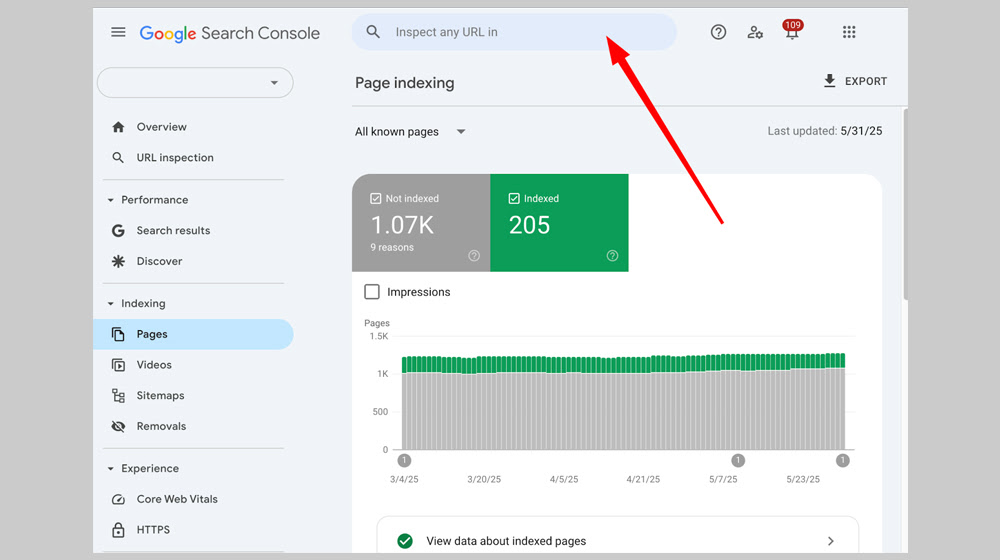The image size is (1000, 560).
Task: Enable the Impressions checkbox
Action: [372, 292]
